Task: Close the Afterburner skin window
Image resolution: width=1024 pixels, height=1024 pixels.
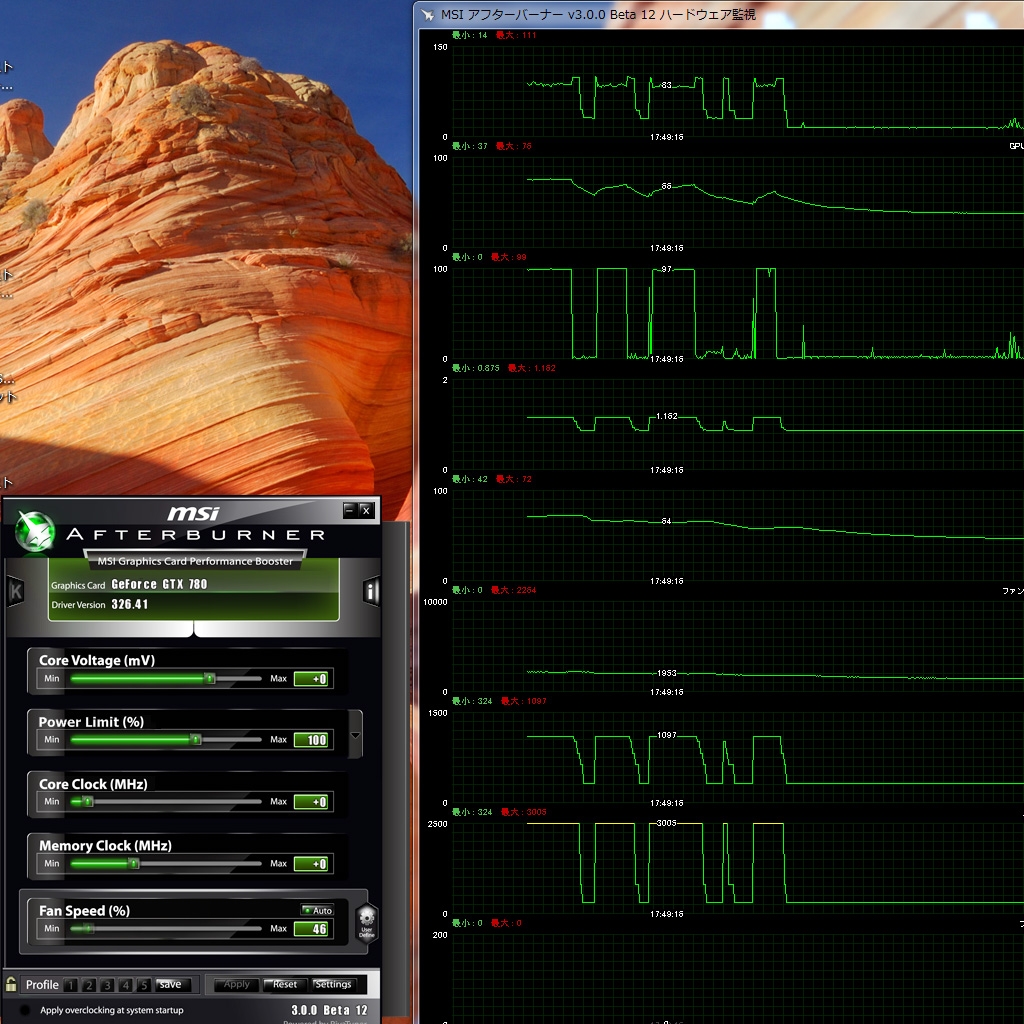Action: (366, 510)
